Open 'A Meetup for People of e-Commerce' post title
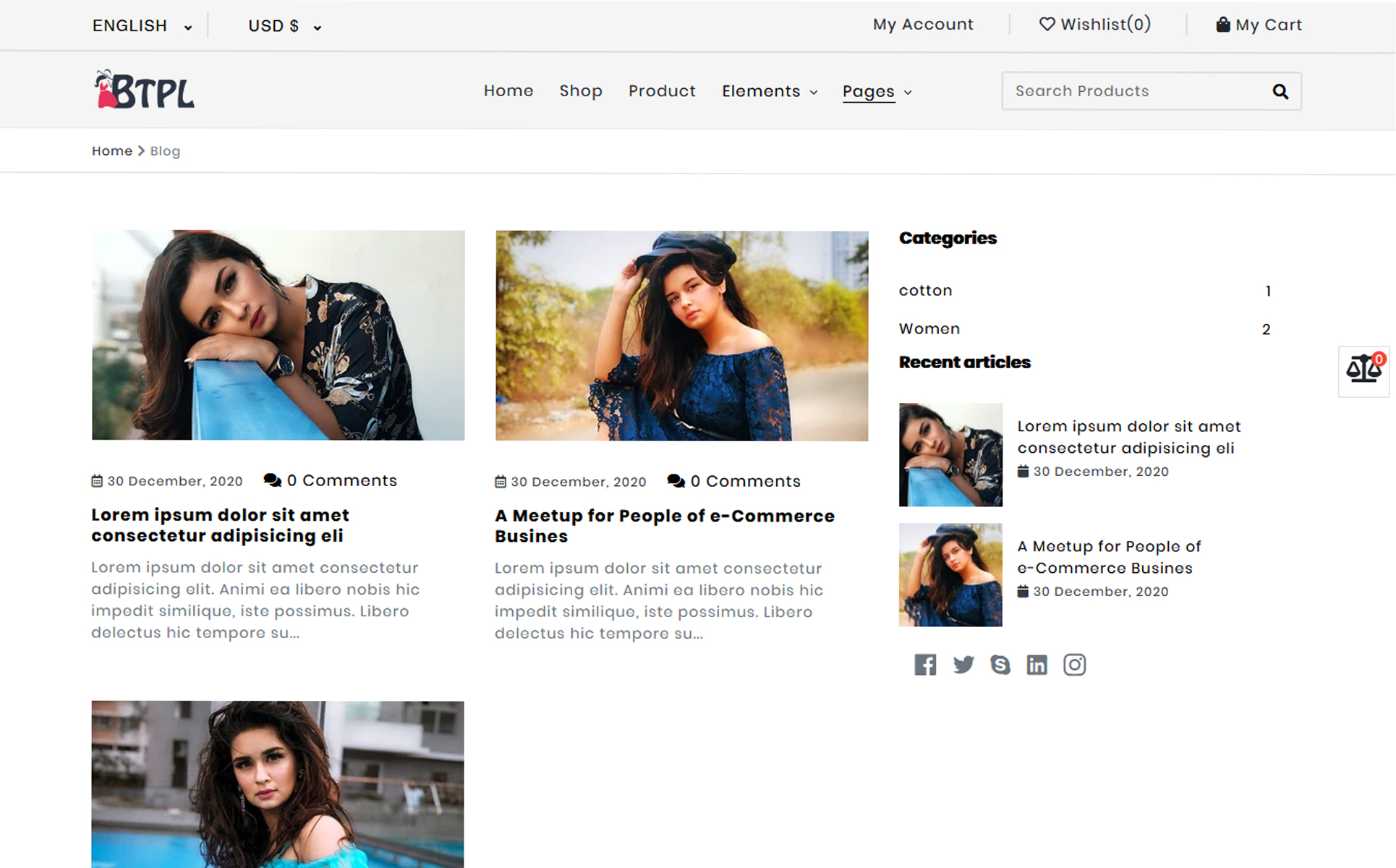Viewport: 1396px width, 868px height. click(x=664, y=526)
